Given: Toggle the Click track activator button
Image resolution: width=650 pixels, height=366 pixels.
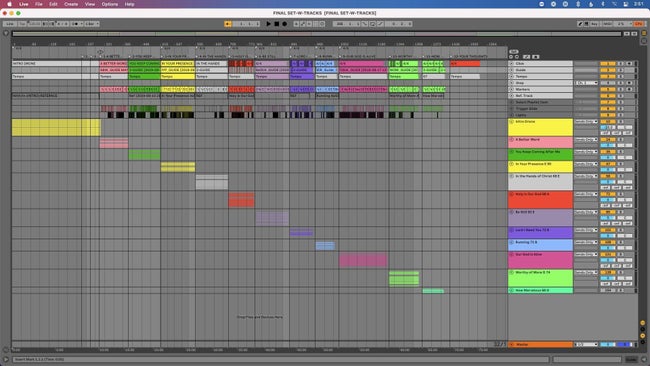Looking at the screenshot, I should 608,64.
